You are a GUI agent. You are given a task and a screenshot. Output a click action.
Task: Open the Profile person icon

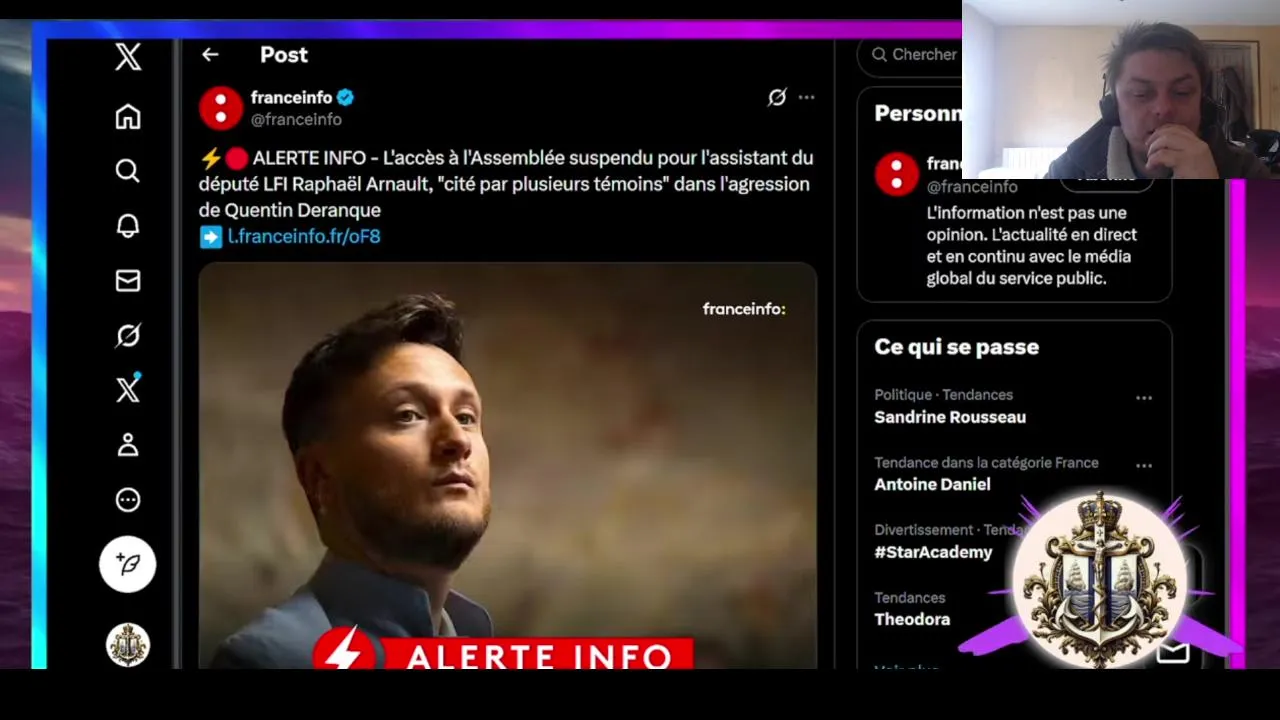128,445
